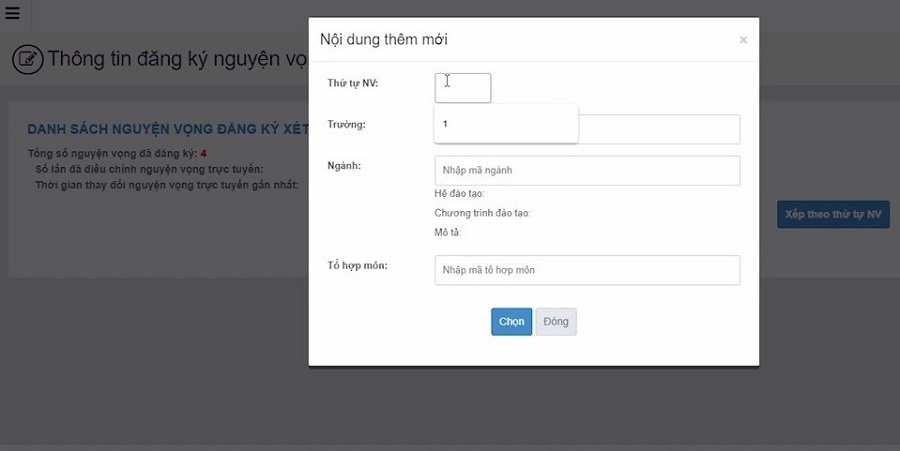Viewport: 900px width, 451px height.
Task: Click the Chương trình đào tạo text
Action: (x=482, y=213)
